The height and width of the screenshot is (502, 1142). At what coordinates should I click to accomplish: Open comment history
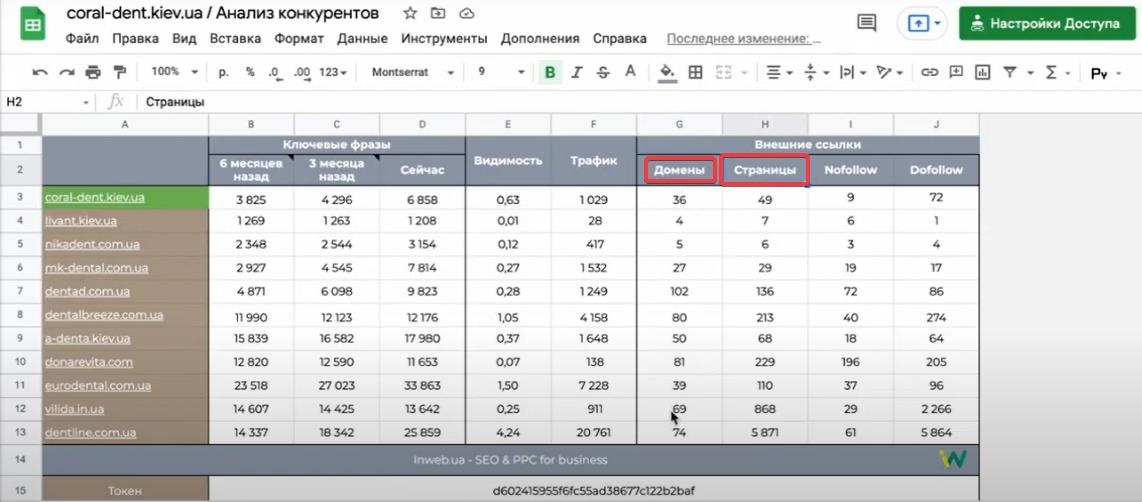(x=866, y=23)
